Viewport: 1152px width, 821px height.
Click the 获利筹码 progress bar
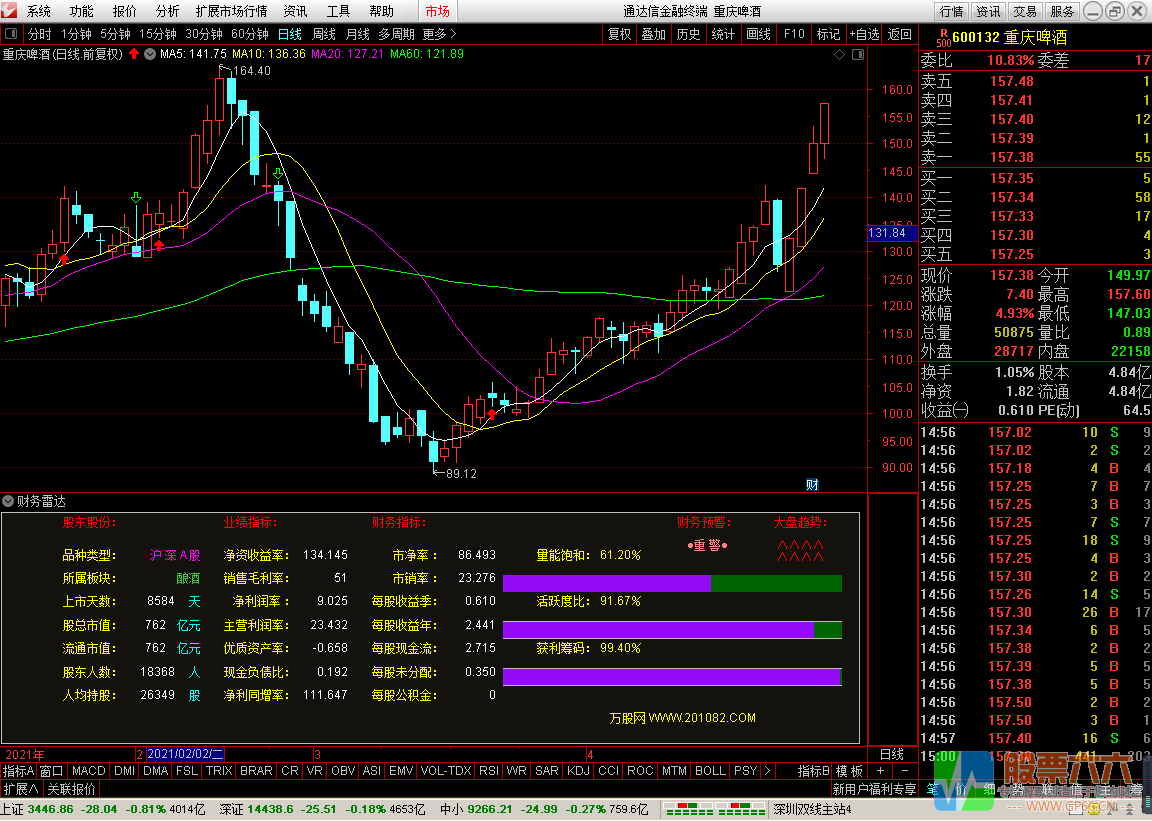672,677
